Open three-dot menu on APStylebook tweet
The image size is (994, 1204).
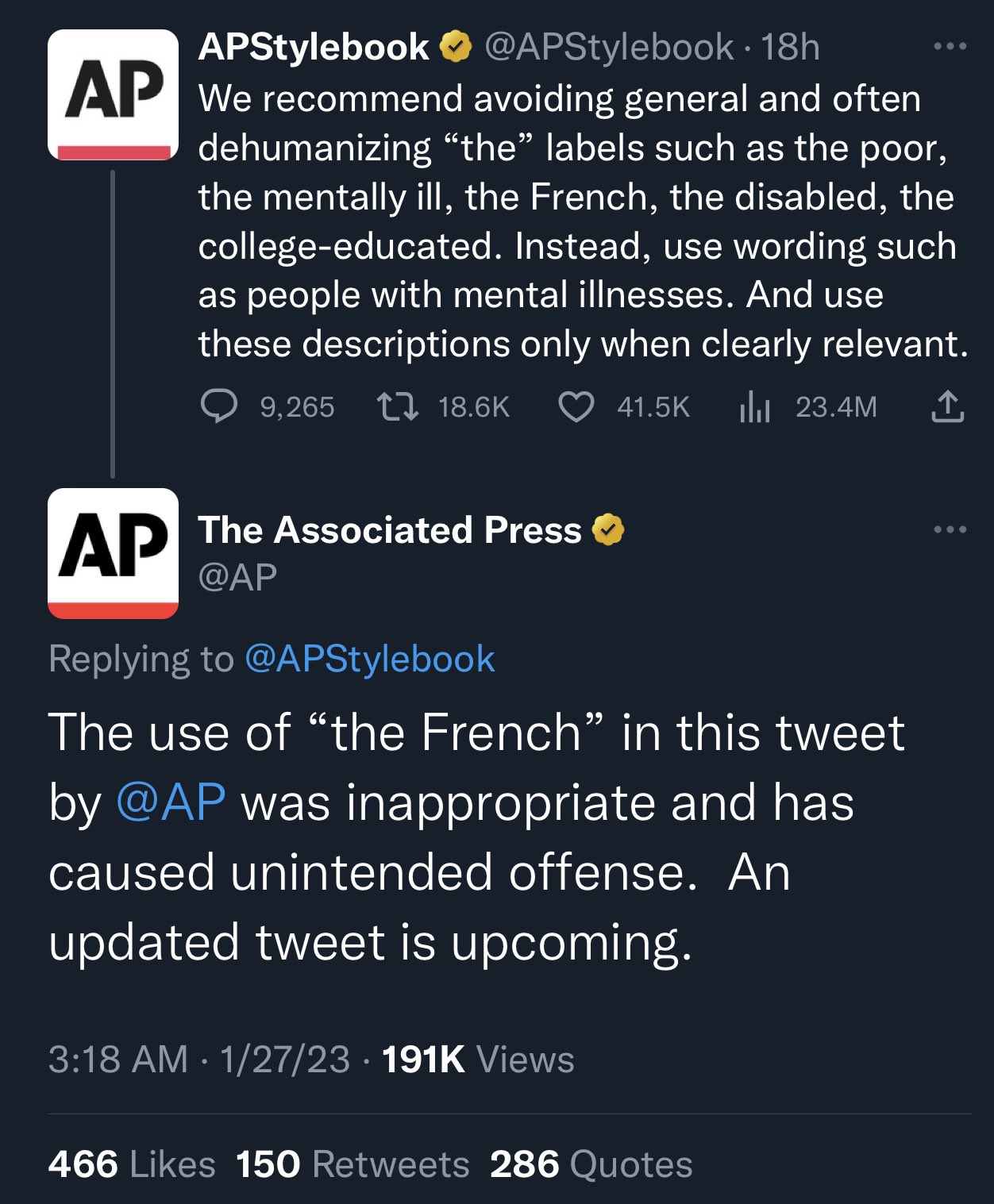click(x=950, y=47)
